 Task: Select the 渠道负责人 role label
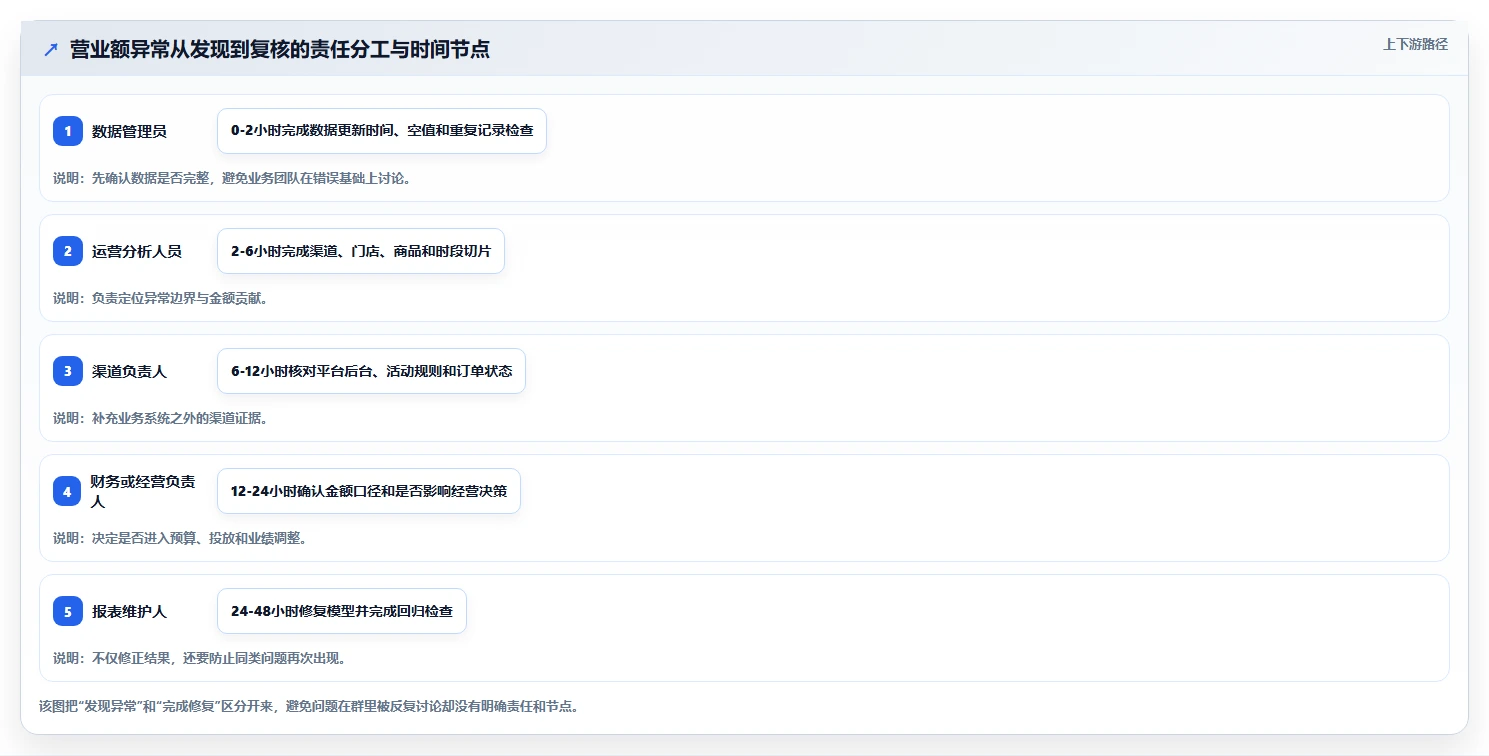pyautogui.click(x=129, y=371)
